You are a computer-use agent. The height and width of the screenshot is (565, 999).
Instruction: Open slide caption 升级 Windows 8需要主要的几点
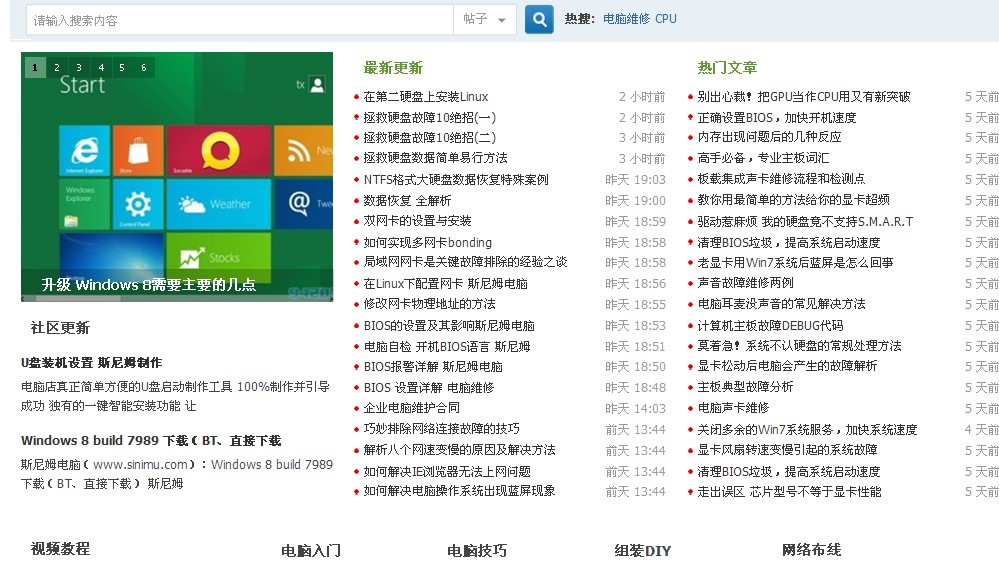(x=148, y=285)
